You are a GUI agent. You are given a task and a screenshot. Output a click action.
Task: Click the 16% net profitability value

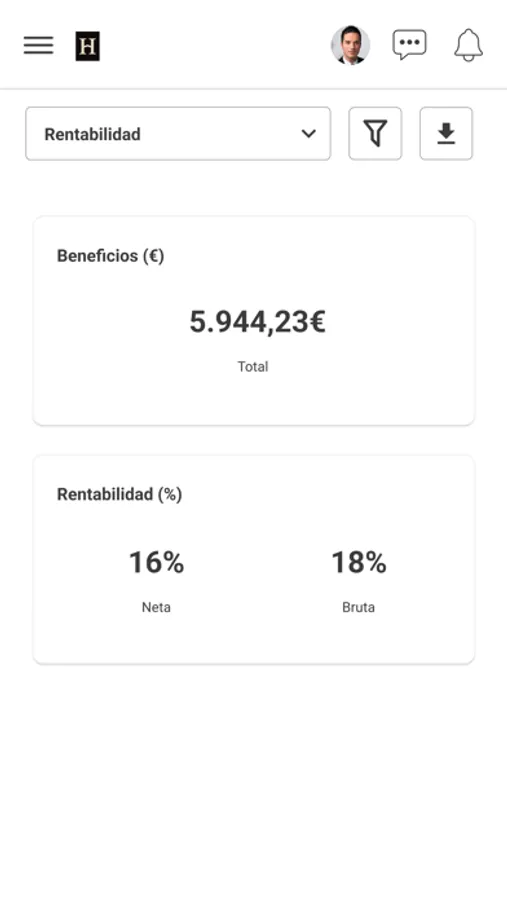[156, 562]
